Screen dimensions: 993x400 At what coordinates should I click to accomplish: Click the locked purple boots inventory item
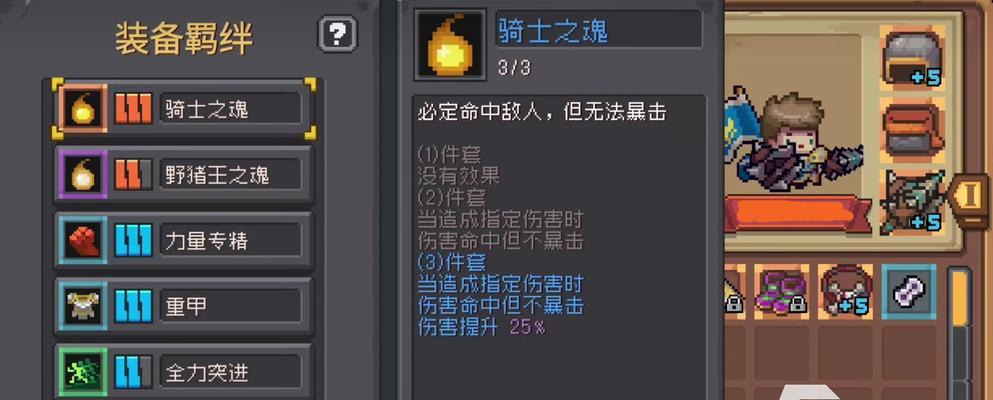(x=781, y=291)
